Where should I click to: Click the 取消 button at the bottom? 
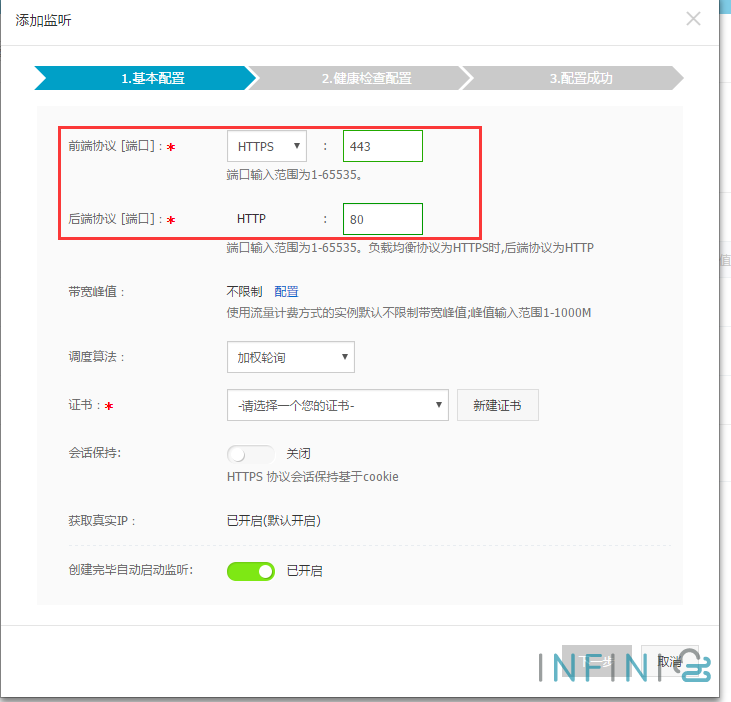[669, 661]
